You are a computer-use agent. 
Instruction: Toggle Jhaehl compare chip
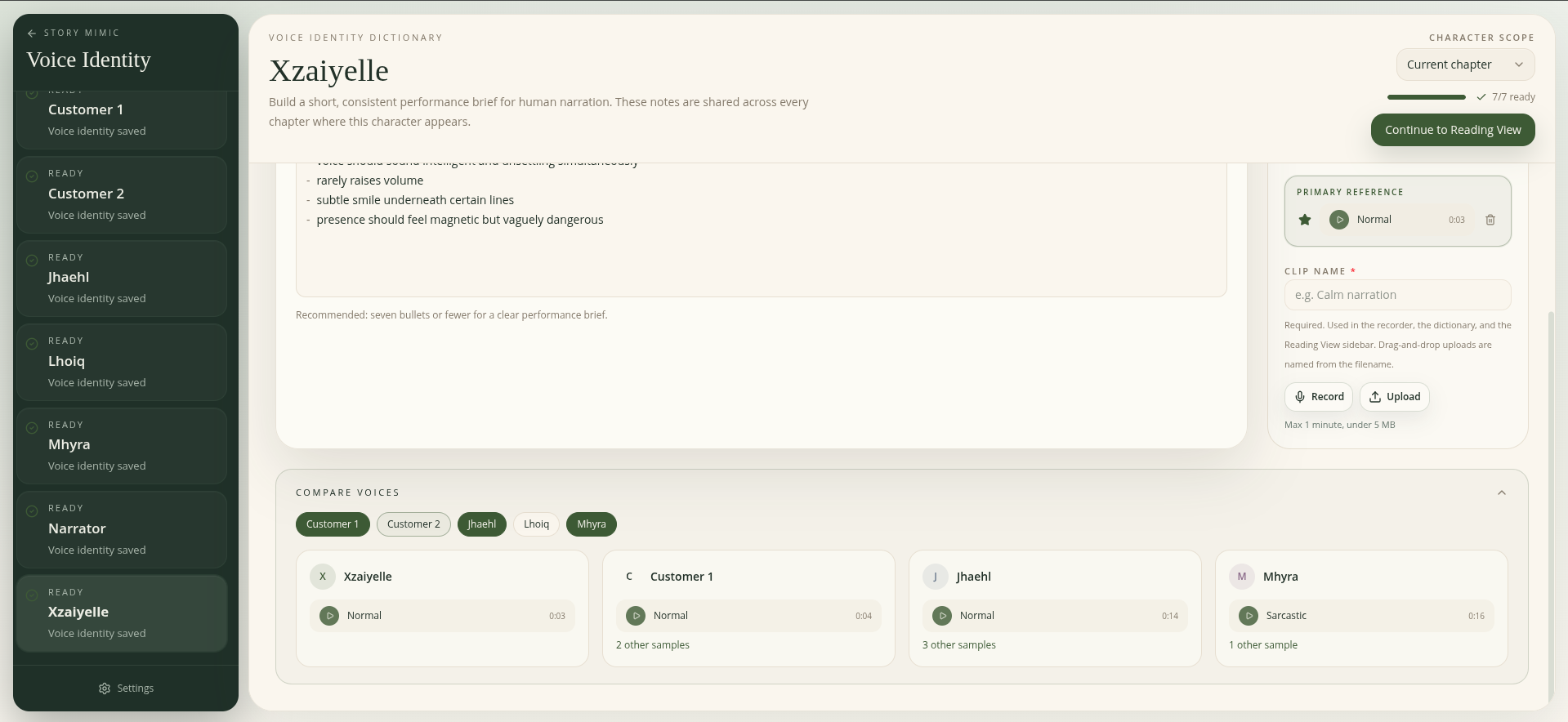(482, 524)
